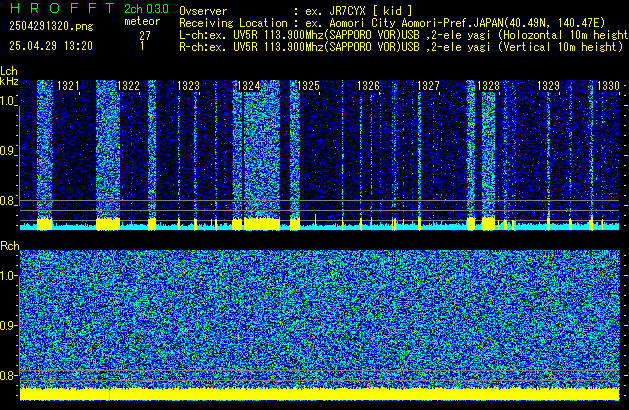Click the meteor count value 27

click(145, 36)
